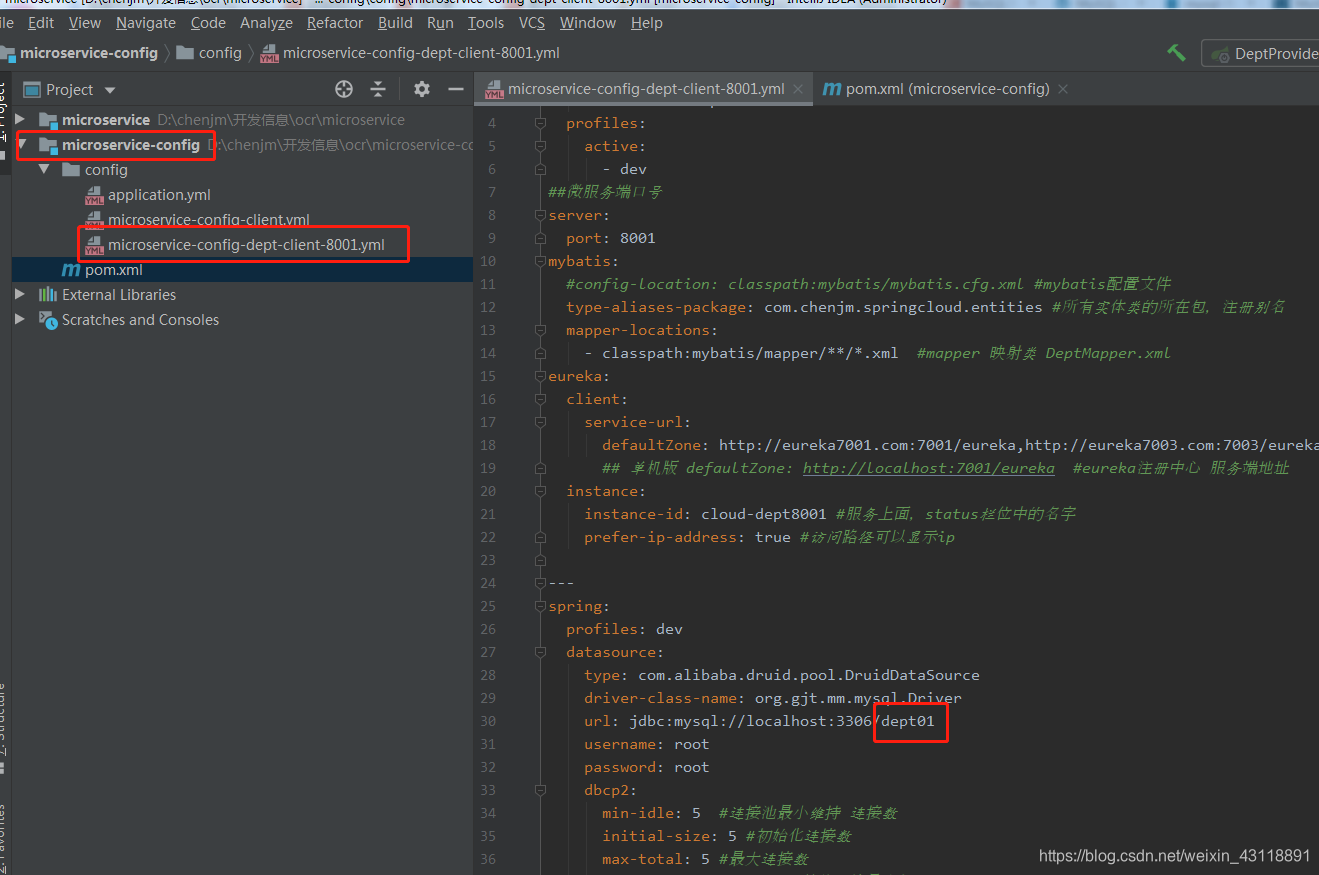This screenshot has width=1319, height=875.
Task: Click the Maven icon on pom.xml editor tab
Action: (832, 89)
